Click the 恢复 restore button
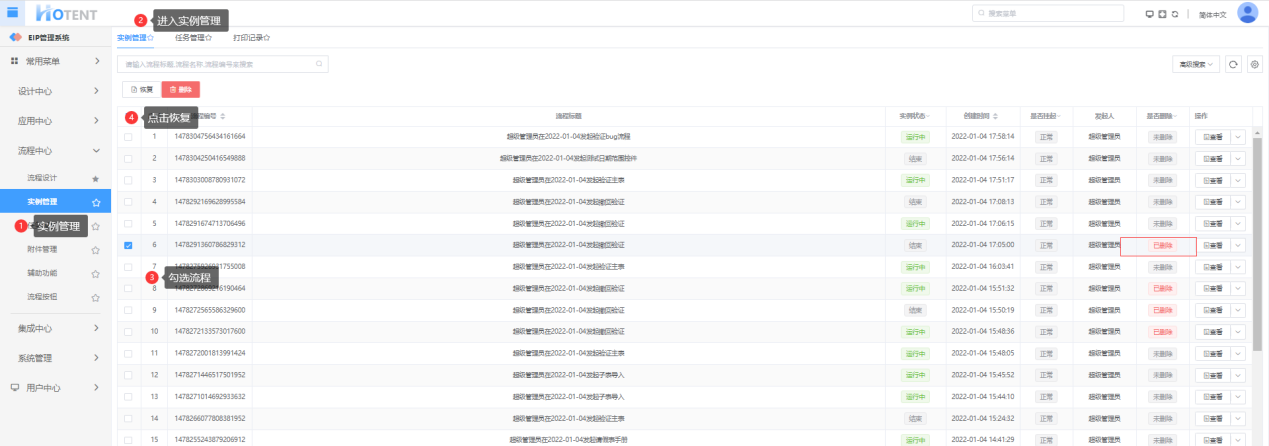 140,89
